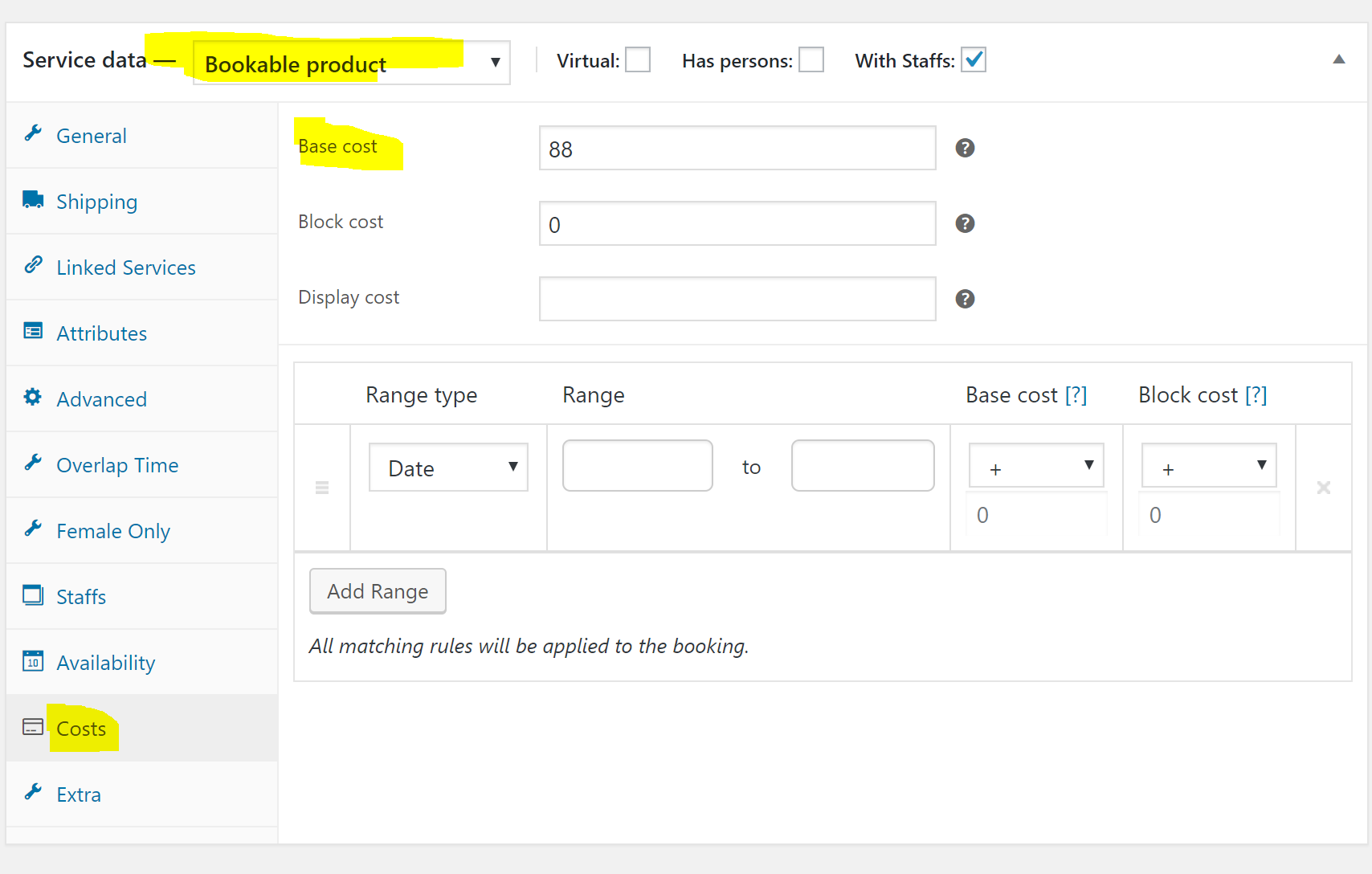The height and width of the screenshot is (874, 1372).
Task: Open the Female Only tab
Action: pyautogui.click(x=142, y=531)
